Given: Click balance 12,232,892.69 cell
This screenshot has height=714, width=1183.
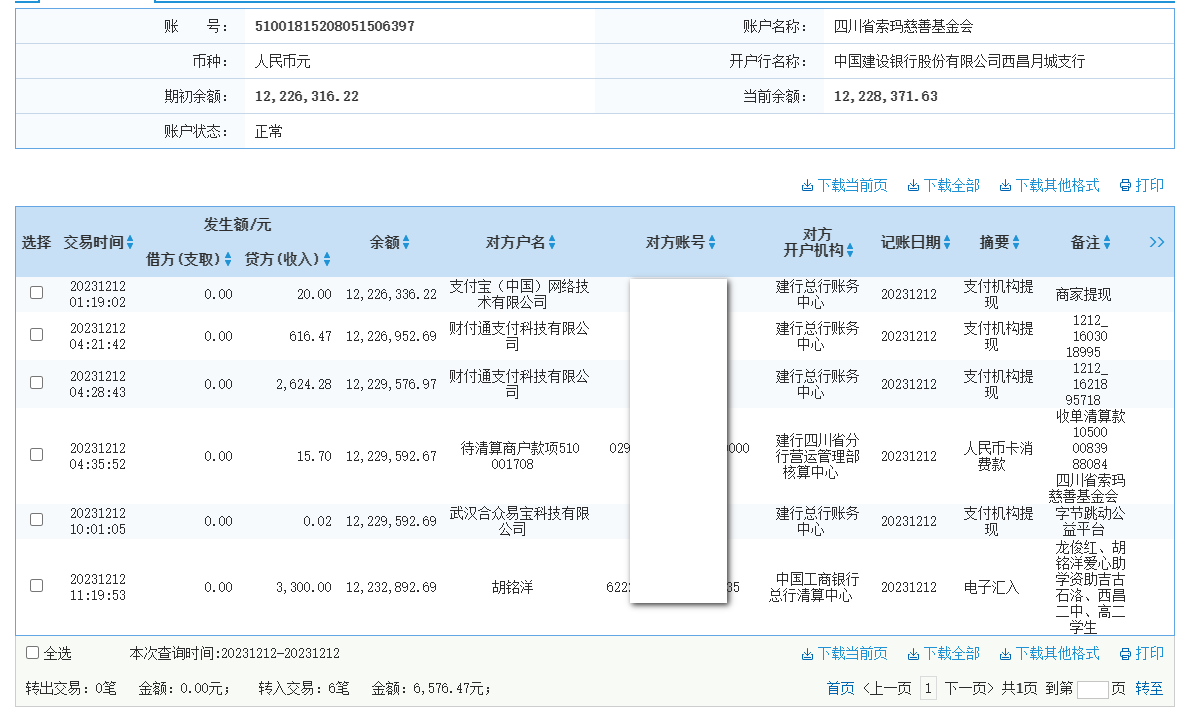Looking at the screenshot, I should [x=391, y=587].
